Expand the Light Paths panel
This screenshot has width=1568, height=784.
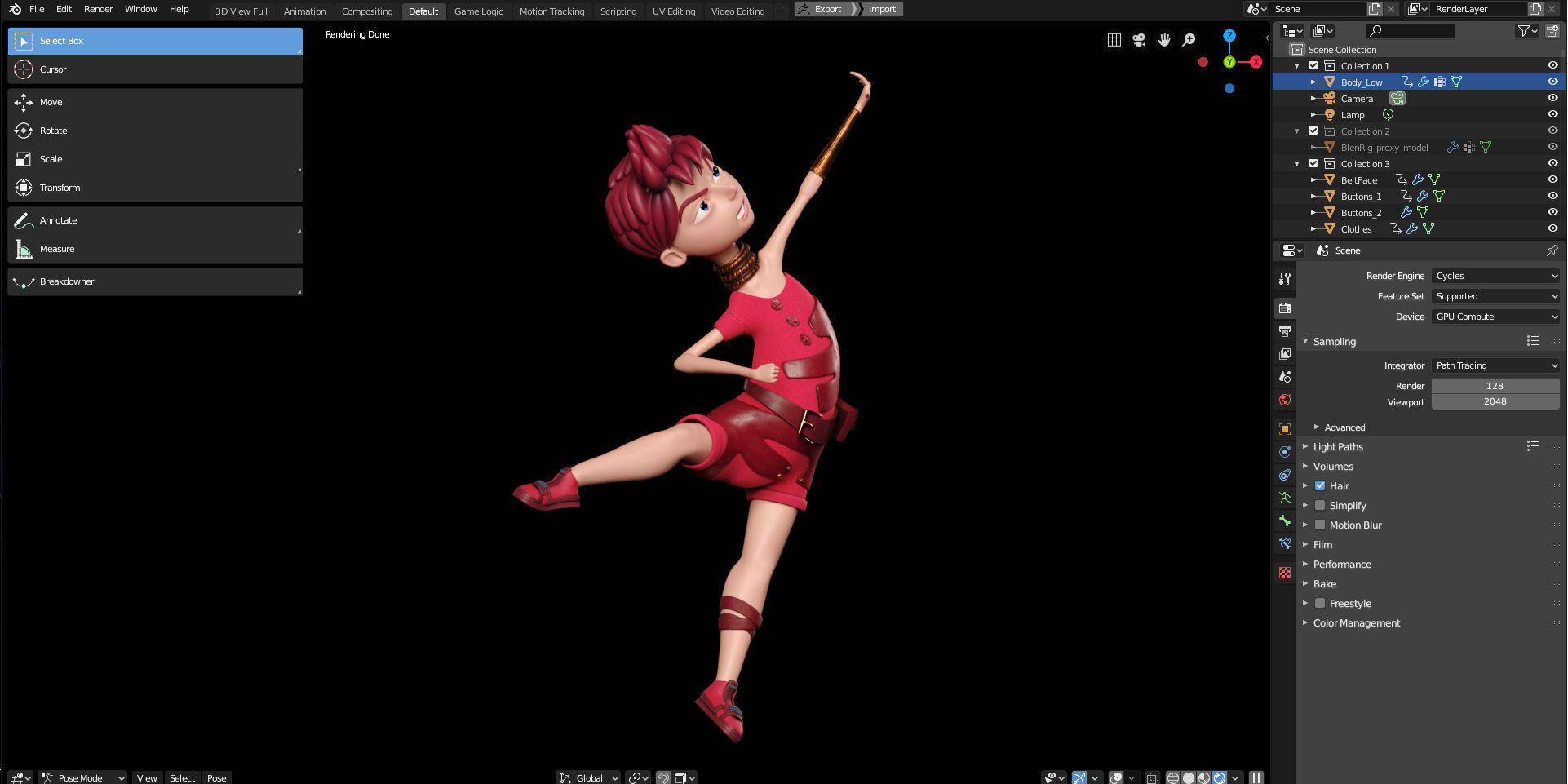[1338, 446]
